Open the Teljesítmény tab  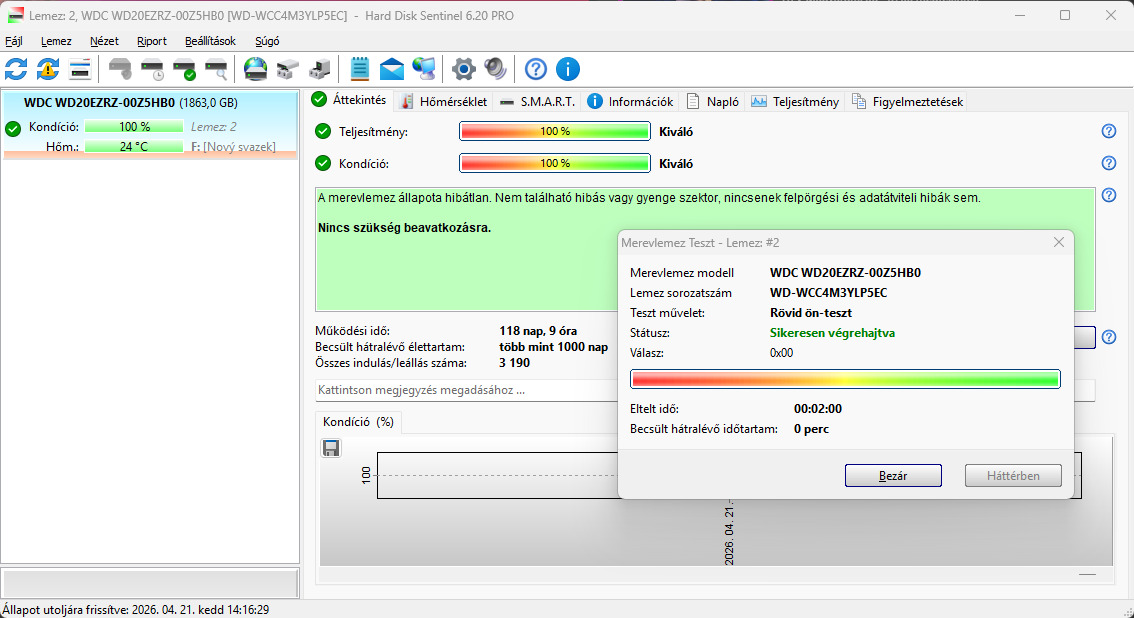tap(795, 102)
